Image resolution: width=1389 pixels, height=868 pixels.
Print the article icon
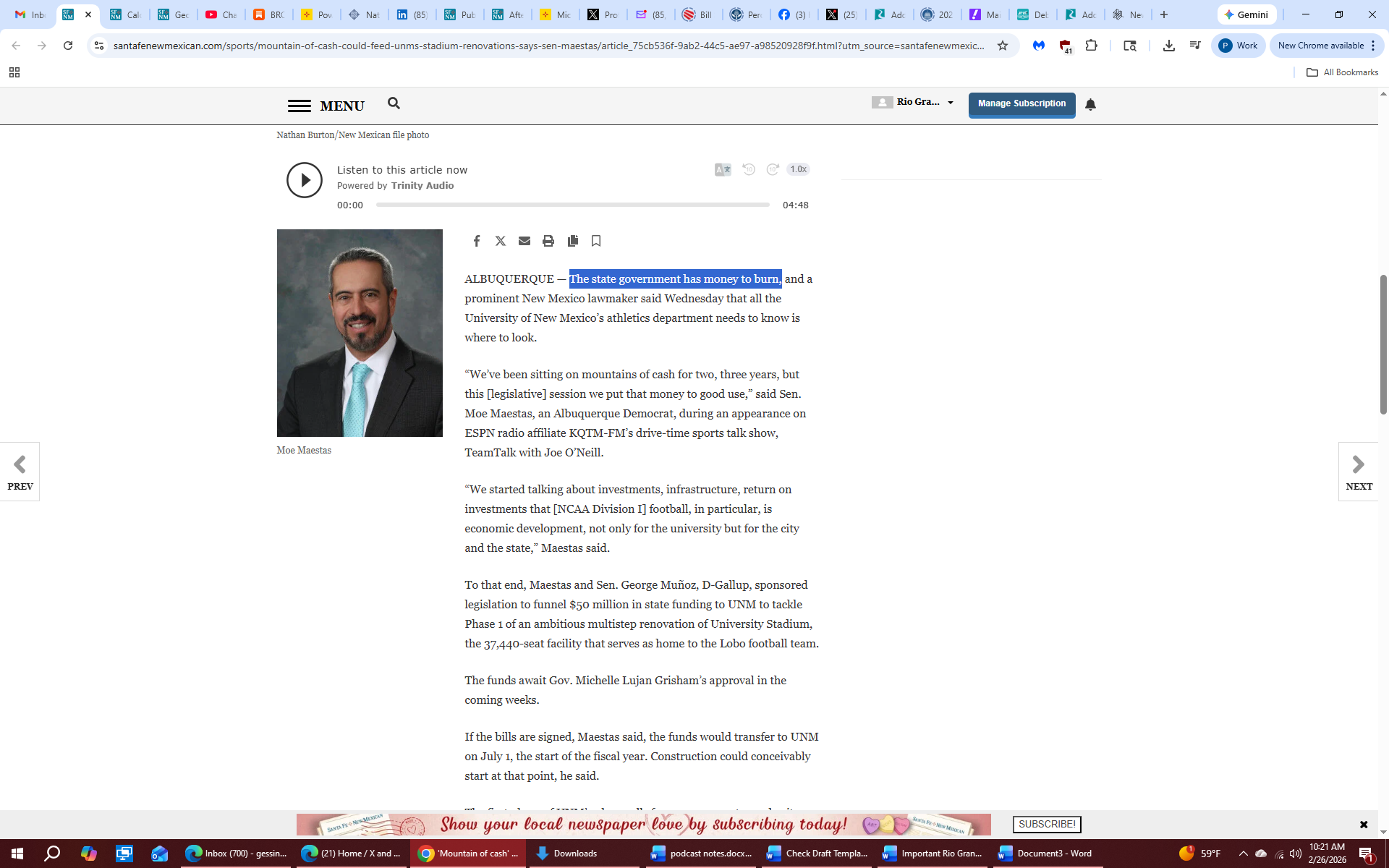548,241
